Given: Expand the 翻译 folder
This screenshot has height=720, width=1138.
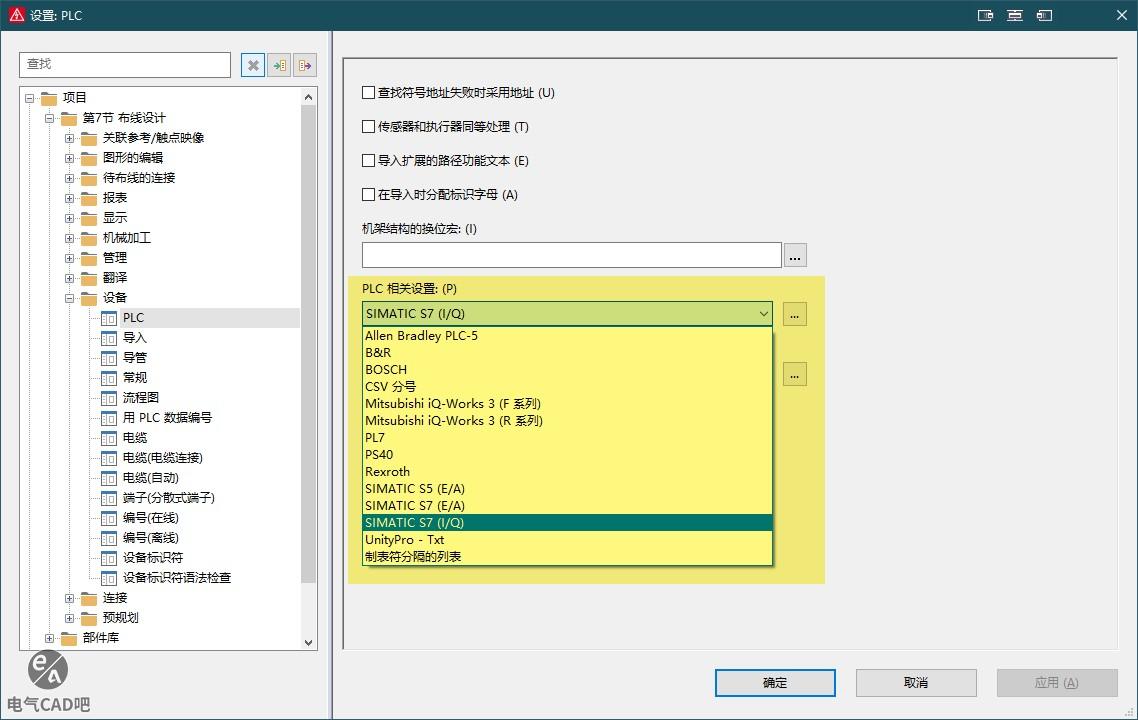Looking at the screenshot, I should coord(70,278).
